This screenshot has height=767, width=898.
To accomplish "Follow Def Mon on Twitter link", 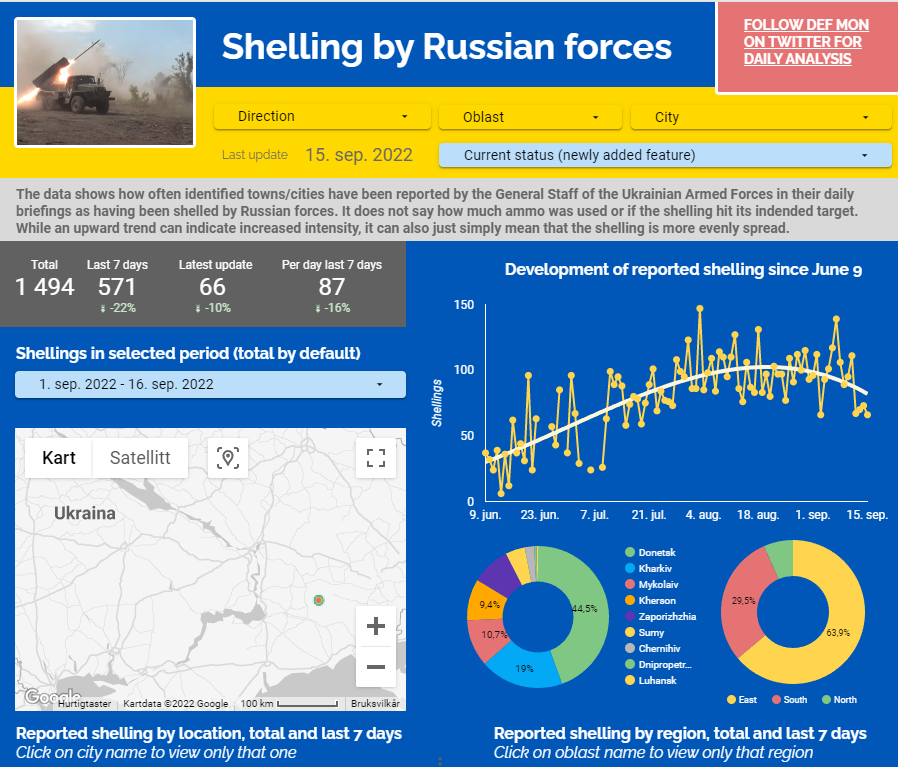I will [805, 42].
